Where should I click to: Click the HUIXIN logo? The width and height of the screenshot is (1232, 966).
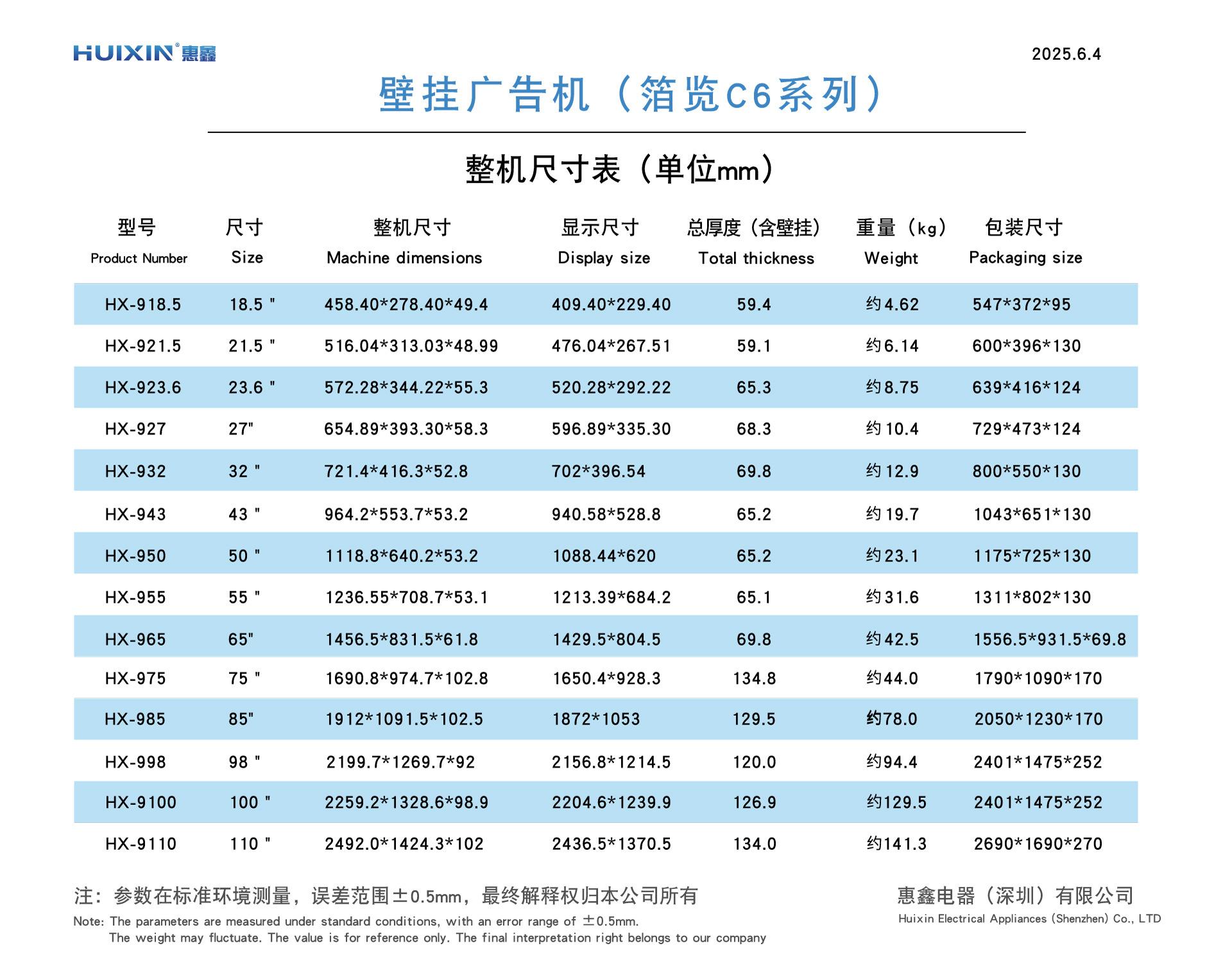144,53
